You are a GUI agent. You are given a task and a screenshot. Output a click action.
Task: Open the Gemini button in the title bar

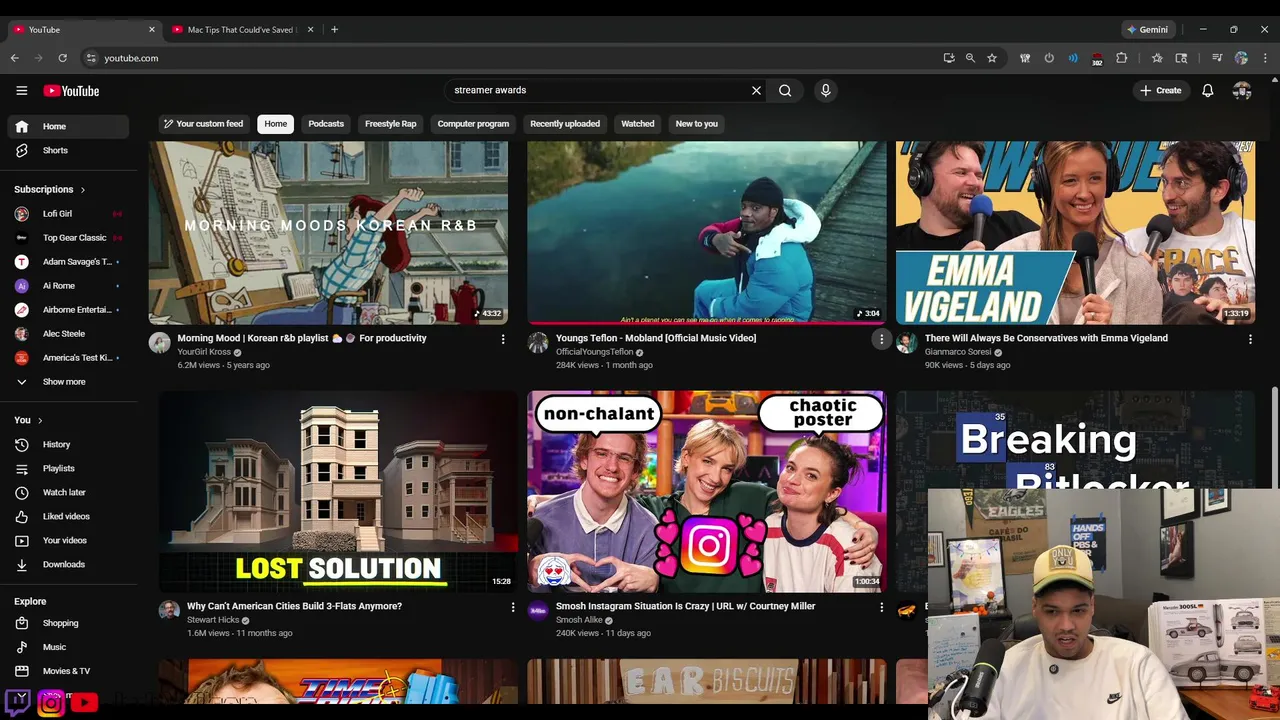1148,29
